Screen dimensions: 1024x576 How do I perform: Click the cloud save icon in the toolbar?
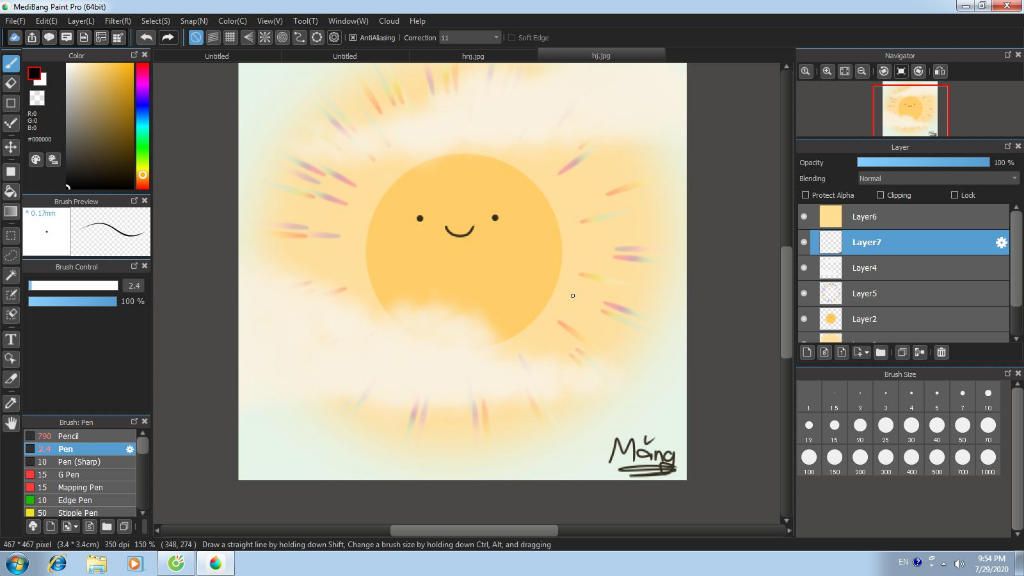coord(14,37)
